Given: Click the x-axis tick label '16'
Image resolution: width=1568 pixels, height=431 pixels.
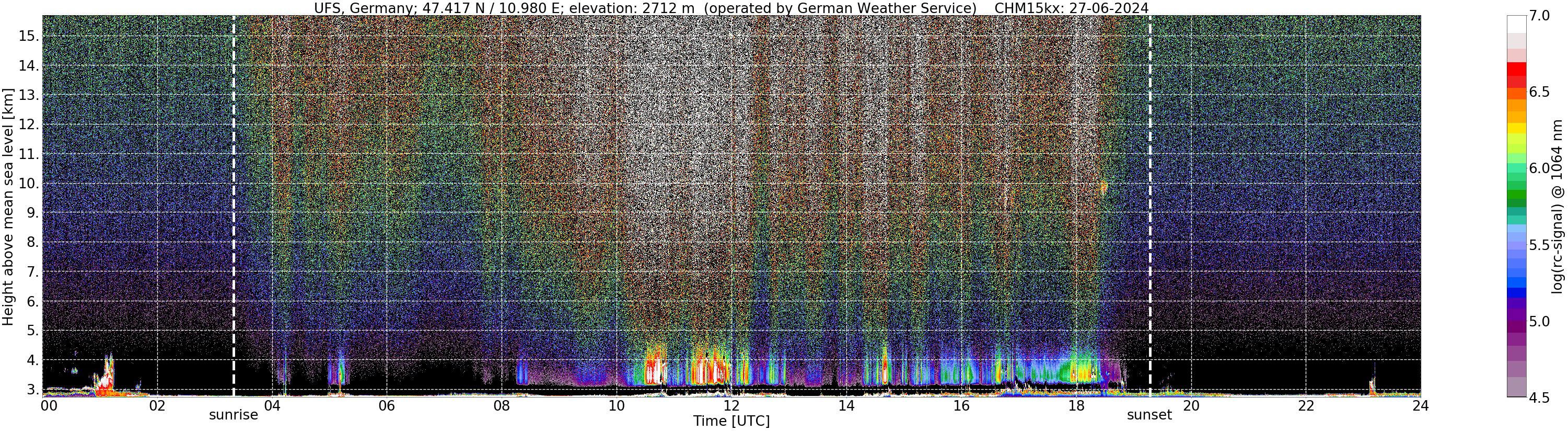Looking at the screenshot, I should pyautogui.click(x=961, y=406).
